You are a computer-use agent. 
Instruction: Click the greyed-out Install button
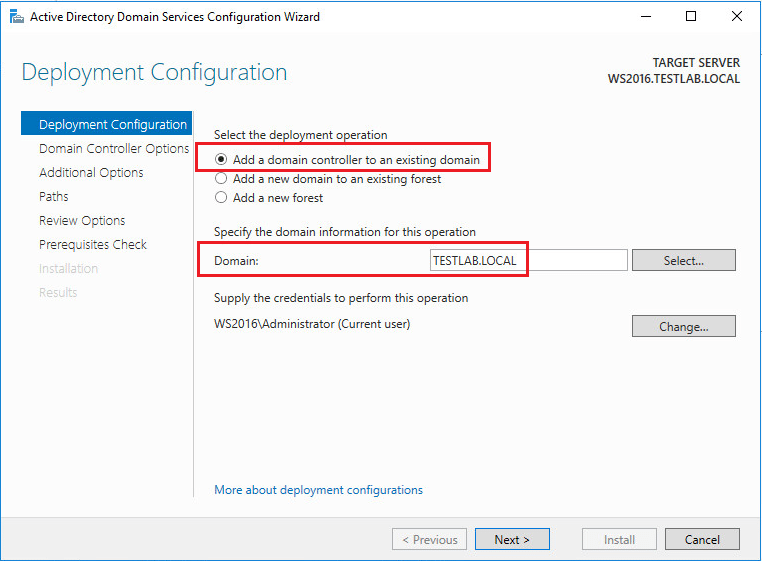[619, 540]
